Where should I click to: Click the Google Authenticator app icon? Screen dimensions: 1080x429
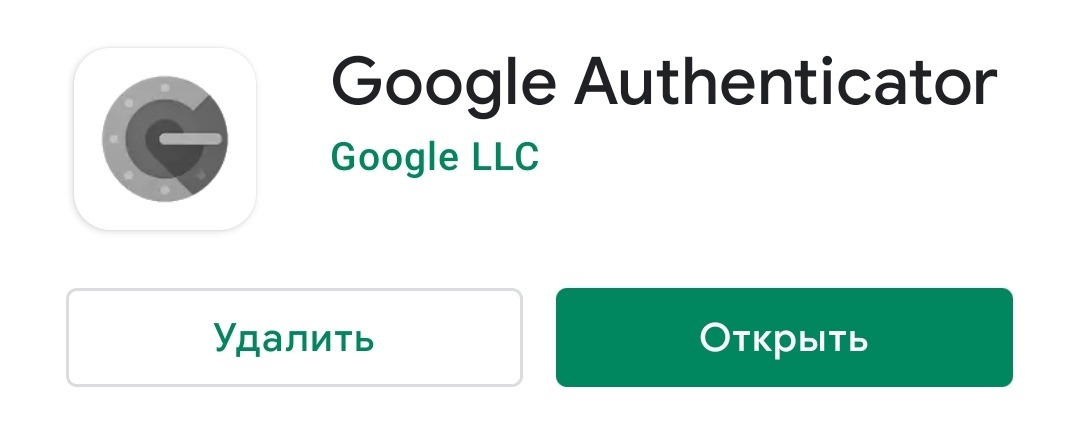pyautogui.click(x=165, y=138)
